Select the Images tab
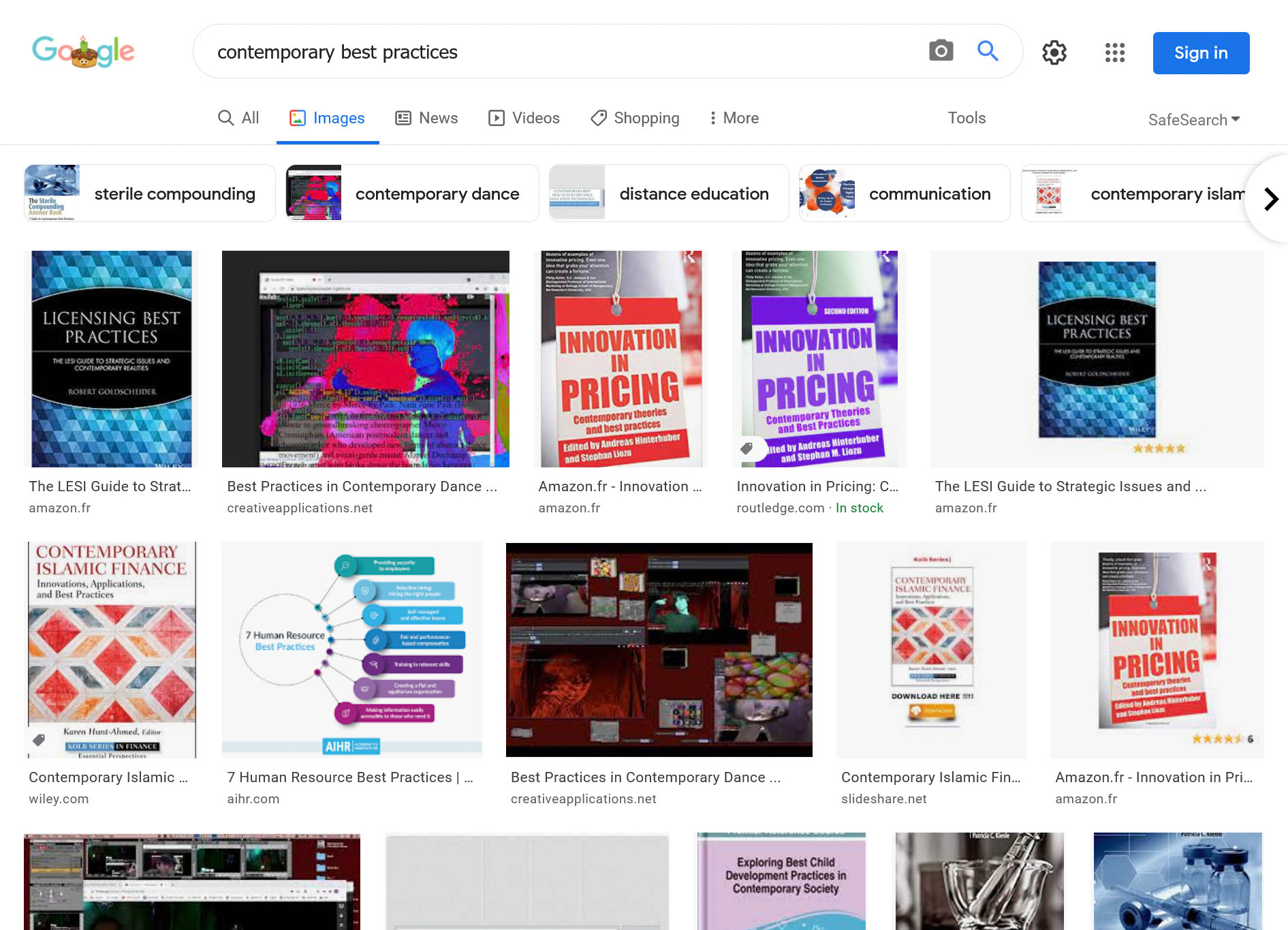This screenshot has width=1288, height=930. click(x=328, y=118)
